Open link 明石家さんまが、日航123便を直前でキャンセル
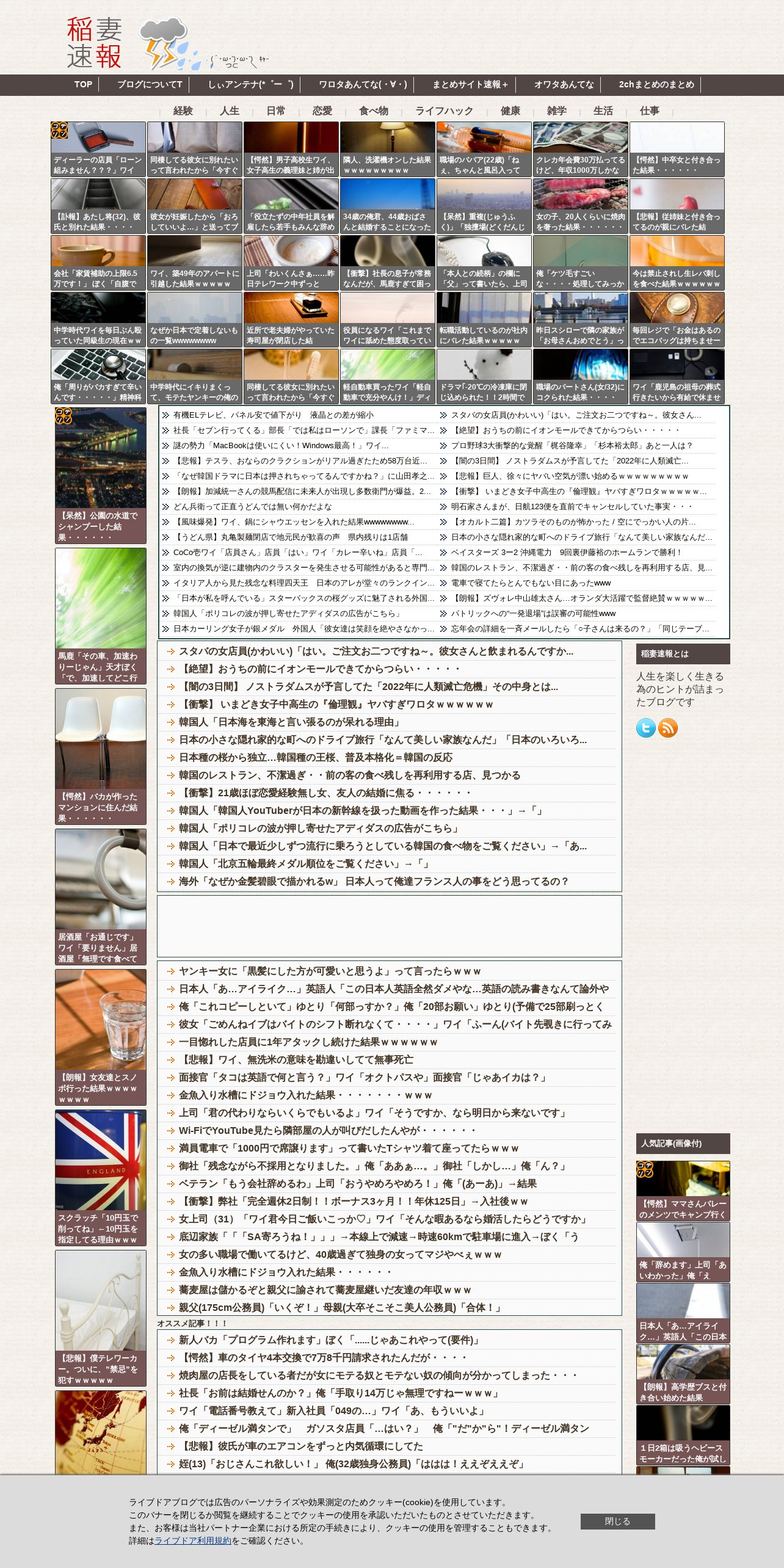 572,506
